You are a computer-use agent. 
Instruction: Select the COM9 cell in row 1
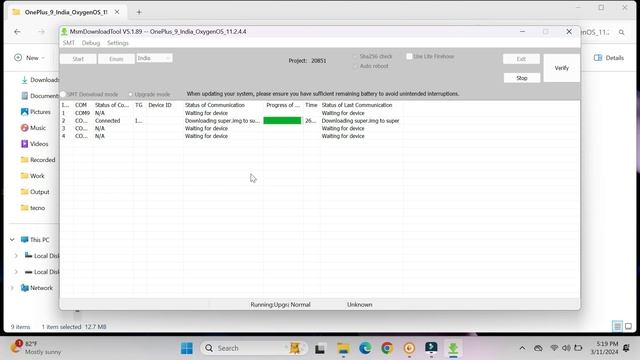82,113
